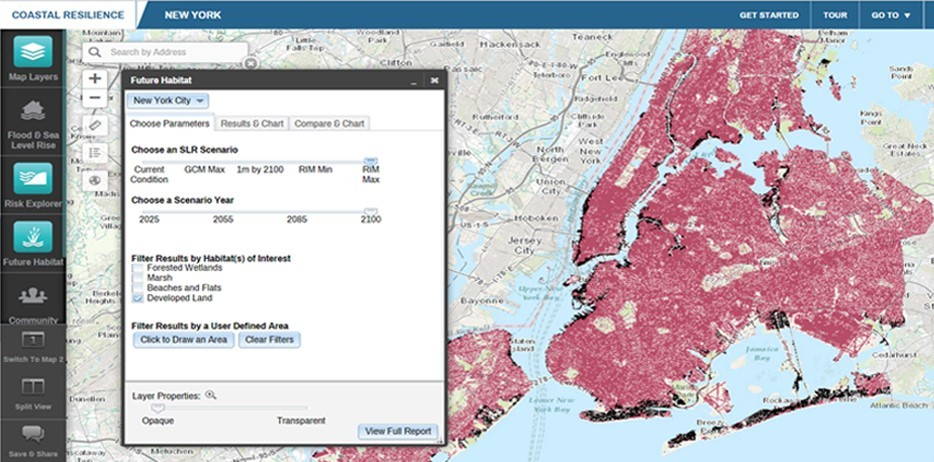Viewport: 934px width, 462px height.
Task: Select scenario year 2055 label
Action: click(x=223, y=220)
